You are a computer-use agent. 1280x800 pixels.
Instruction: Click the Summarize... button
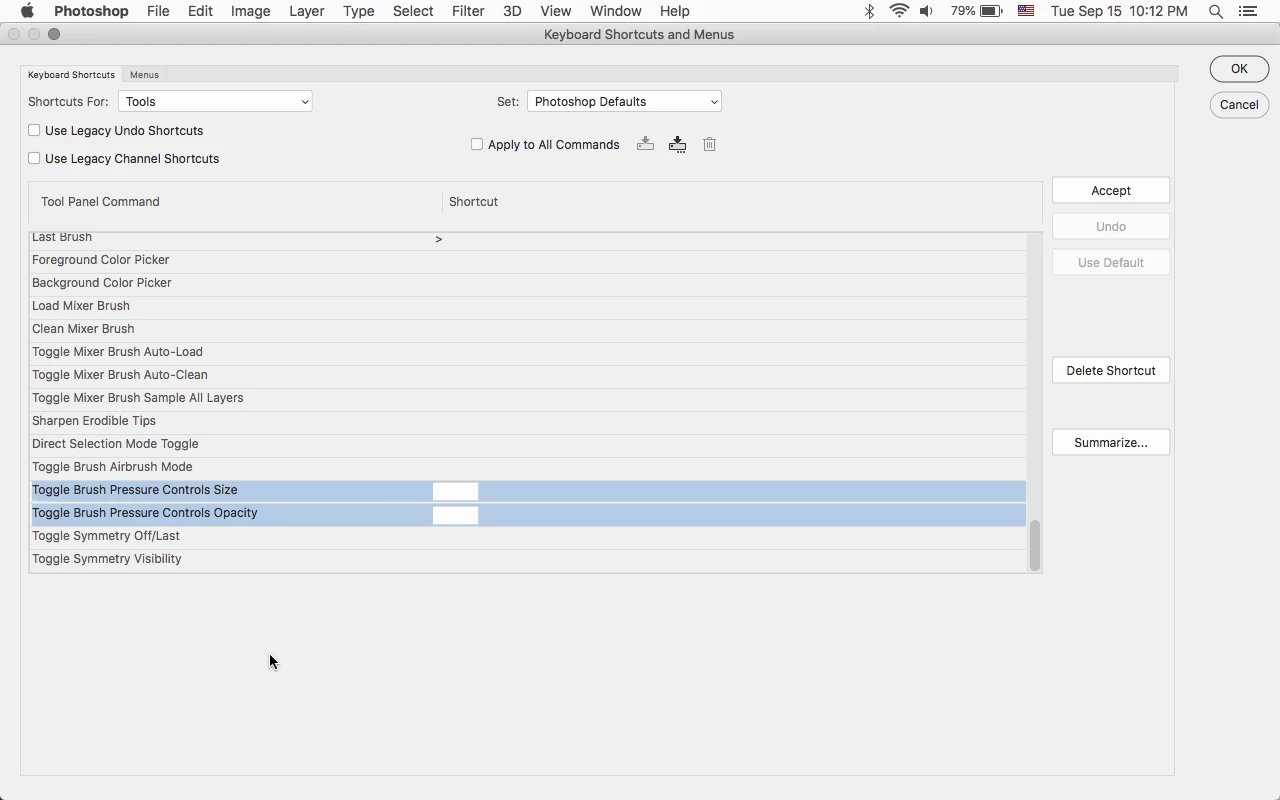point(1111,442)
